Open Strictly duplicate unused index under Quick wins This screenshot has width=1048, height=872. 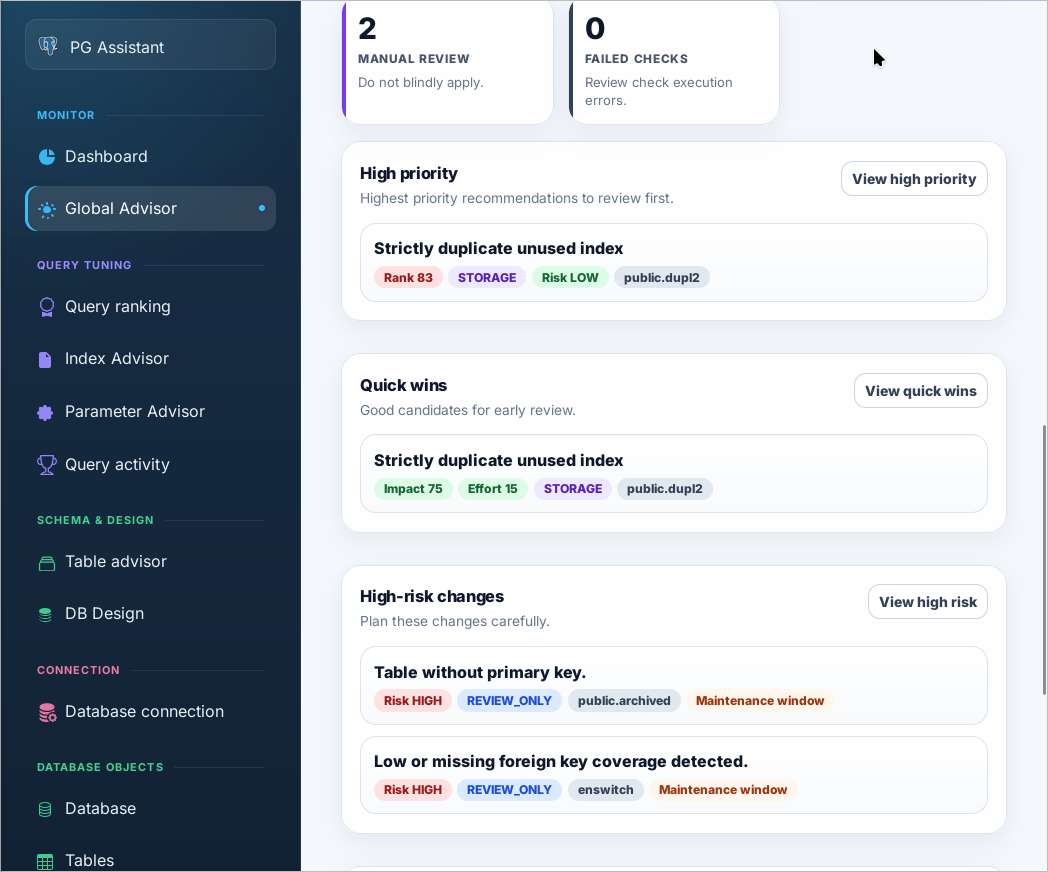(x=674, y=474)
